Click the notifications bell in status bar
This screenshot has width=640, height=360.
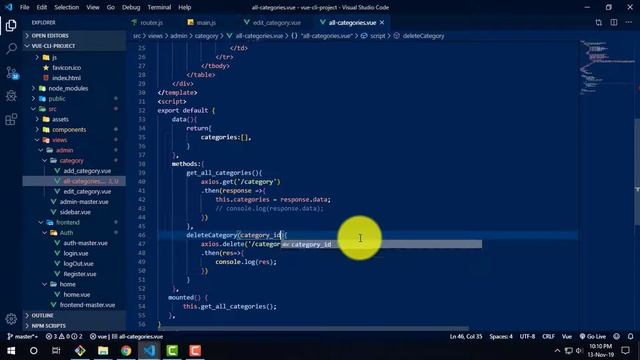coord(630,336)
